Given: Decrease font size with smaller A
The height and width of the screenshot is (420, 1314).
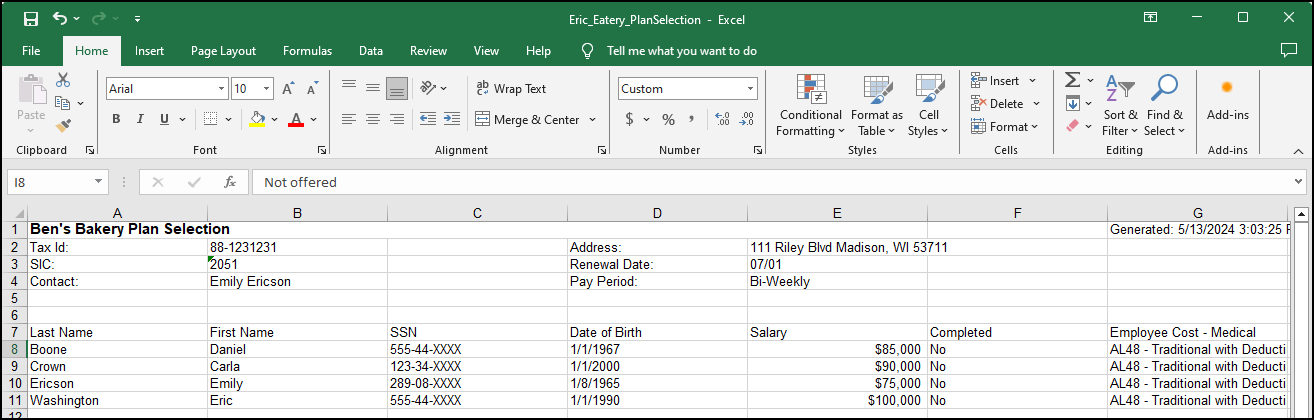Looking at the screenshot, I should click(312, 89).
